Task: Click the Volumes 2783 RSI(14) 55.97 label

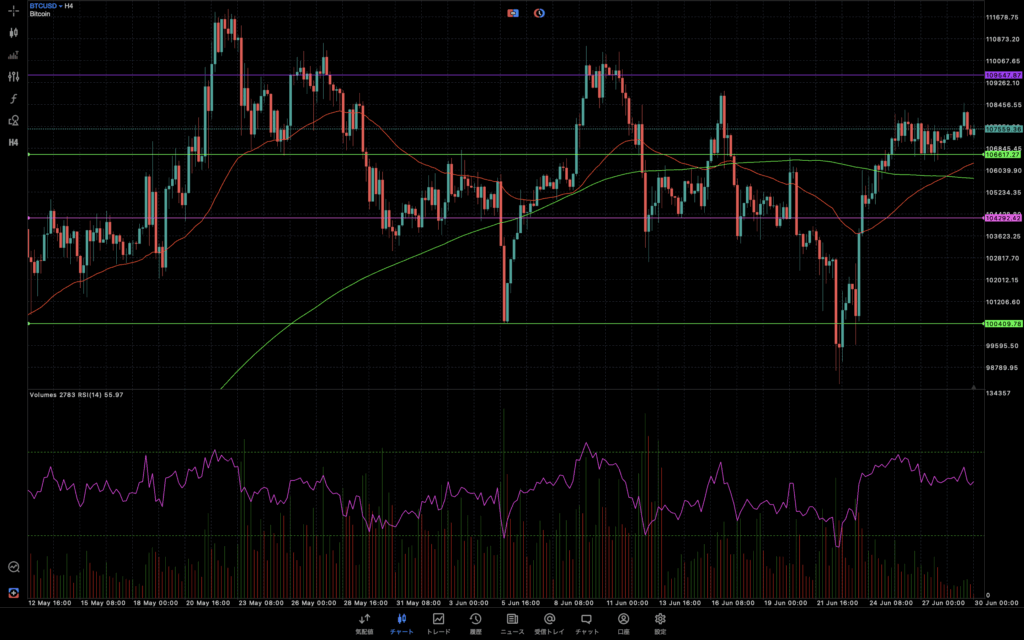Action: pos(76,395)
